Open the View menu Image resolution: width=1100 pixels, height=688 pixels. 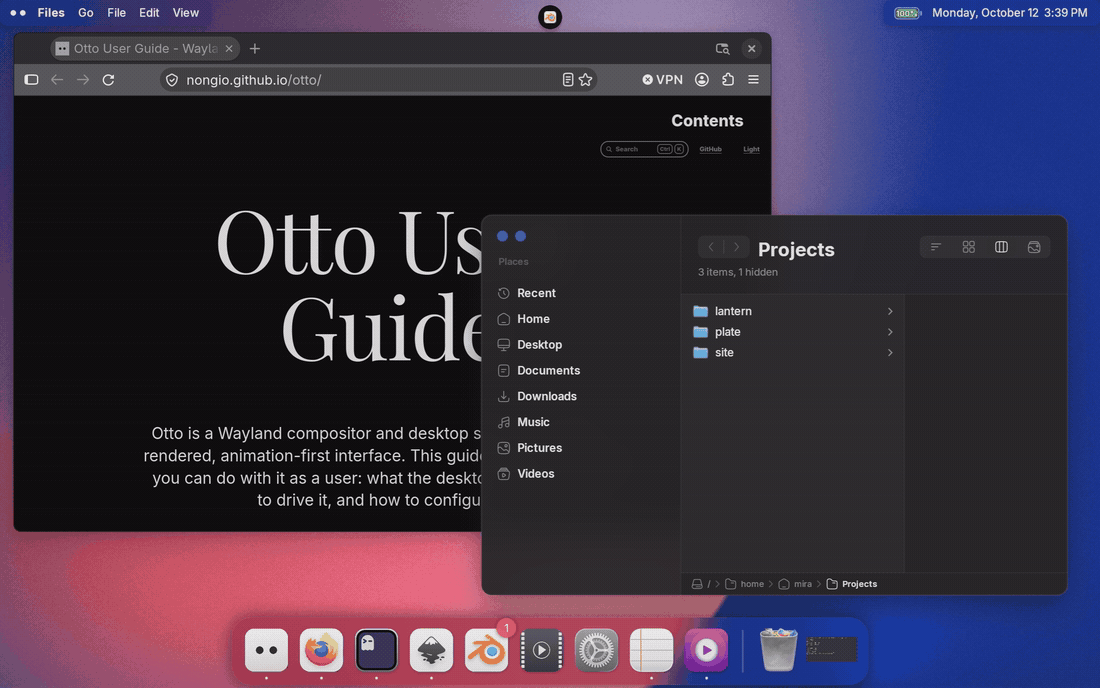pyautogui.click(x=186, y=13)
